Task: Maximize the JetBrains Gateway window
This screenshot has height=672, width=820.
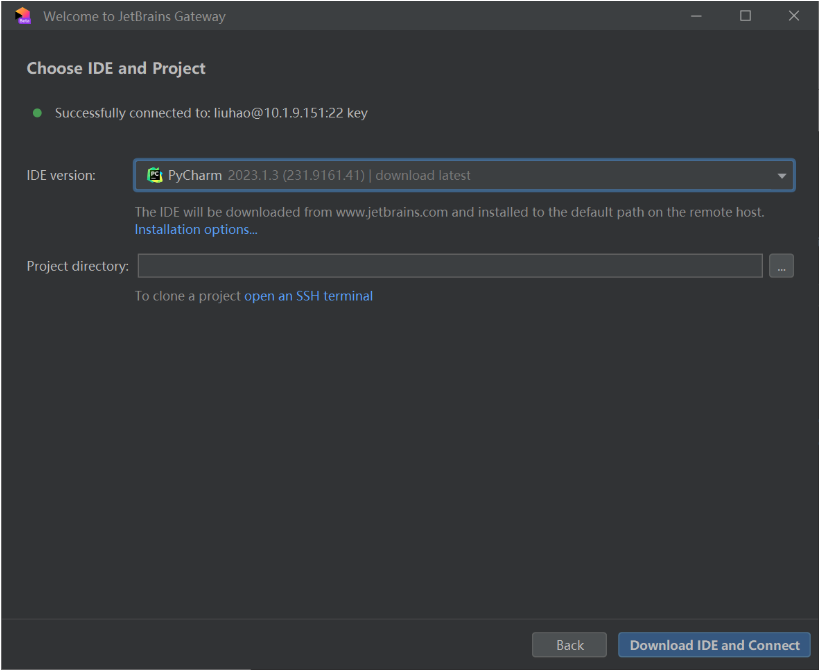Action: (x=745, y=16)
